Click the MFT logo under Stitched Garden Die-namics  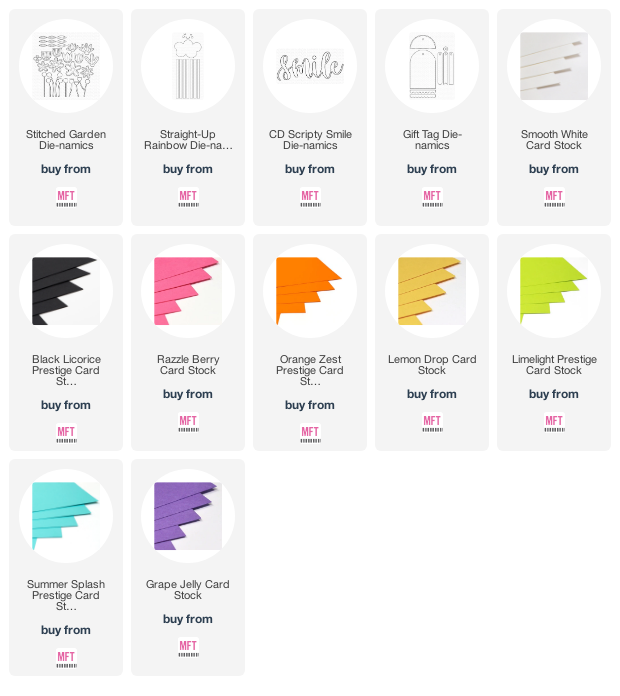pyautogui.click(x=66, y=198)
